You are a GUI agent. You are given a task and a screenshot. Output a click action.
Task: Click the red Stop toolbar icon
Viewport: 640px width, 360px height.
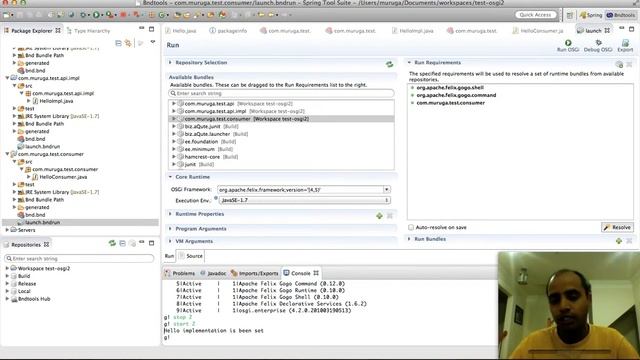123,15
